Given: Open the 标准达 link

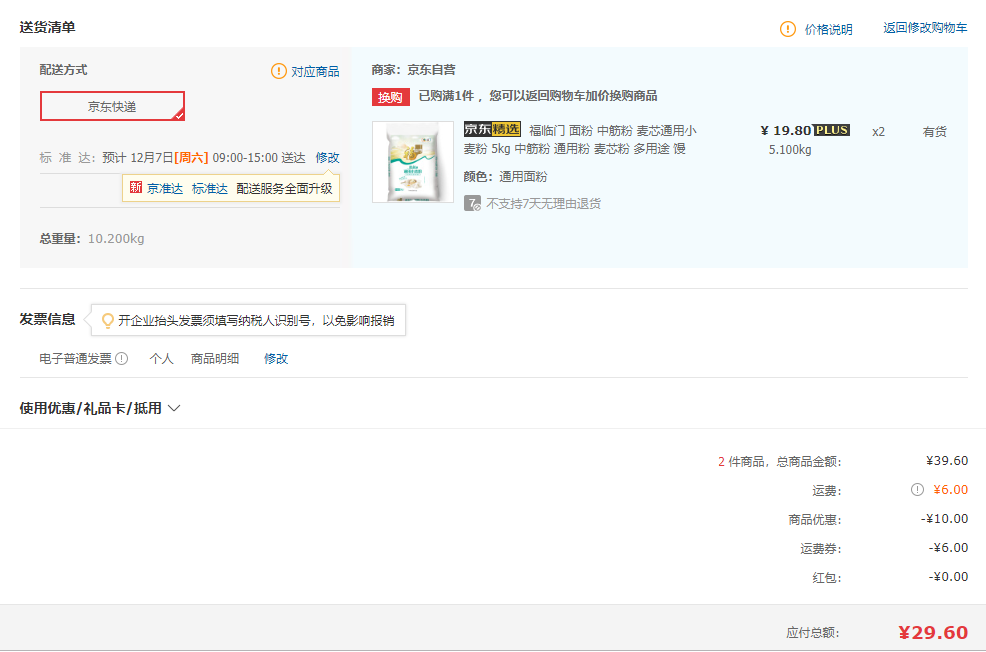Looking at the screenshot, I should click(209, 189).
